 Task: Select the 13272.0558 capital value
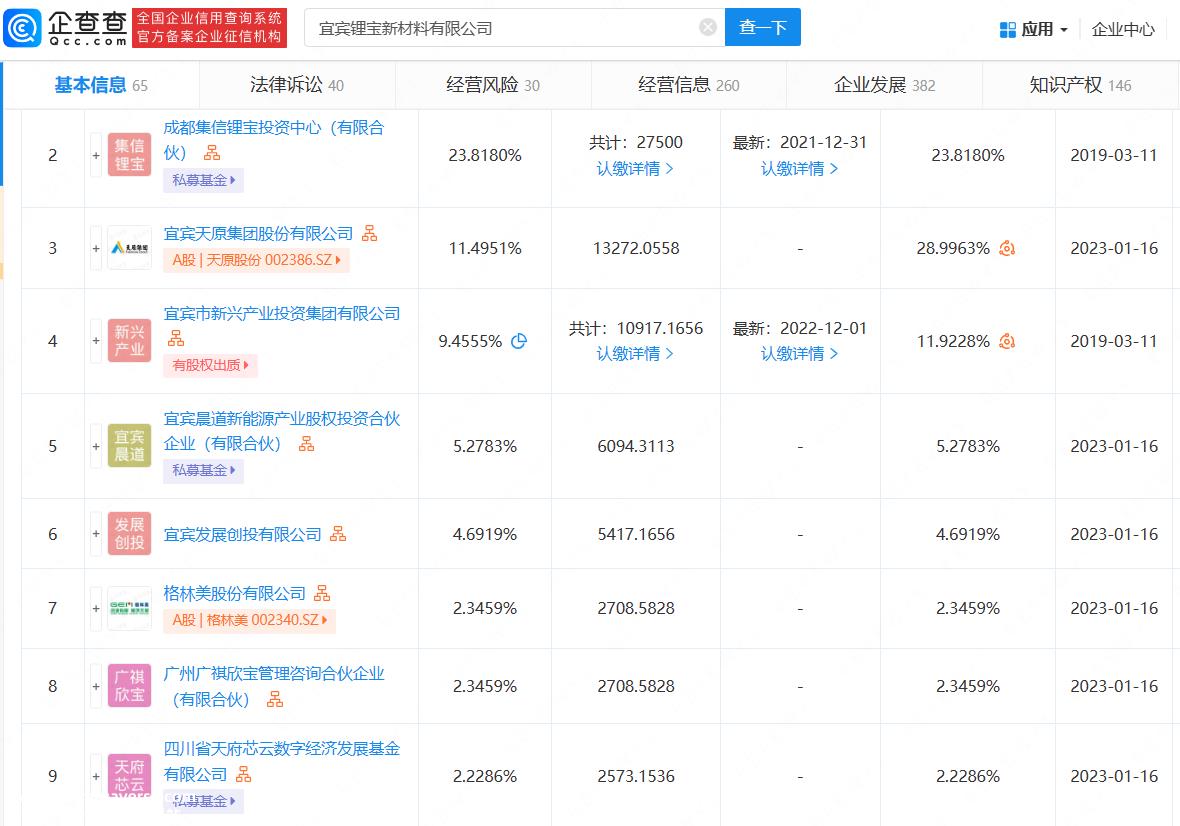(x=636, y=248)
